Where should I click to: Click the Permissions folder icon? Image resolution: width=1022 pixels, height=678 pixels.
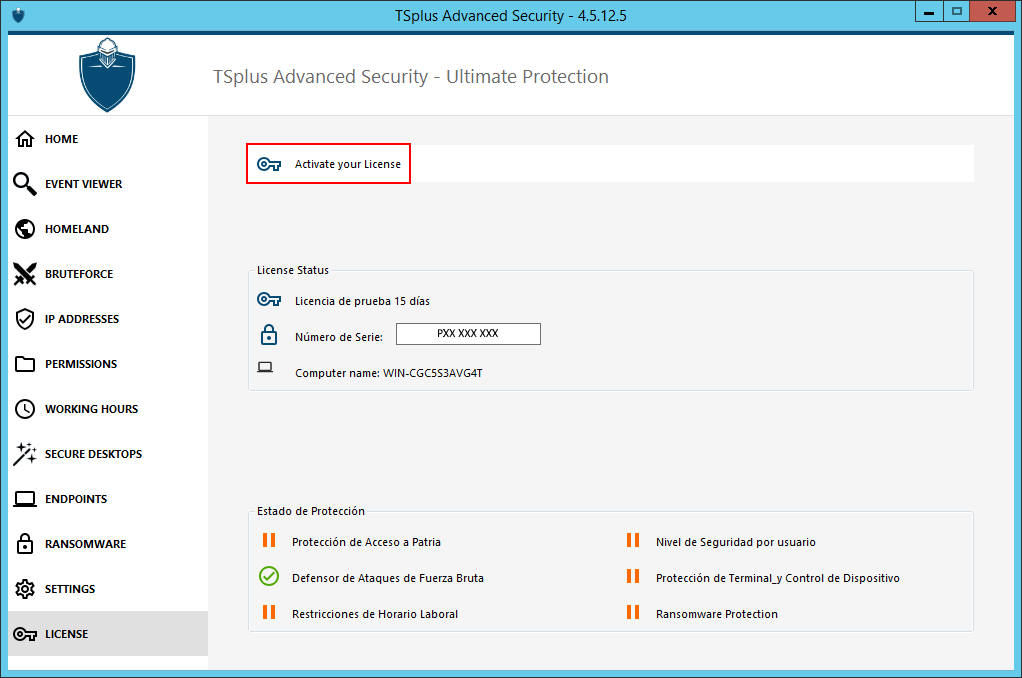point(25,364)
